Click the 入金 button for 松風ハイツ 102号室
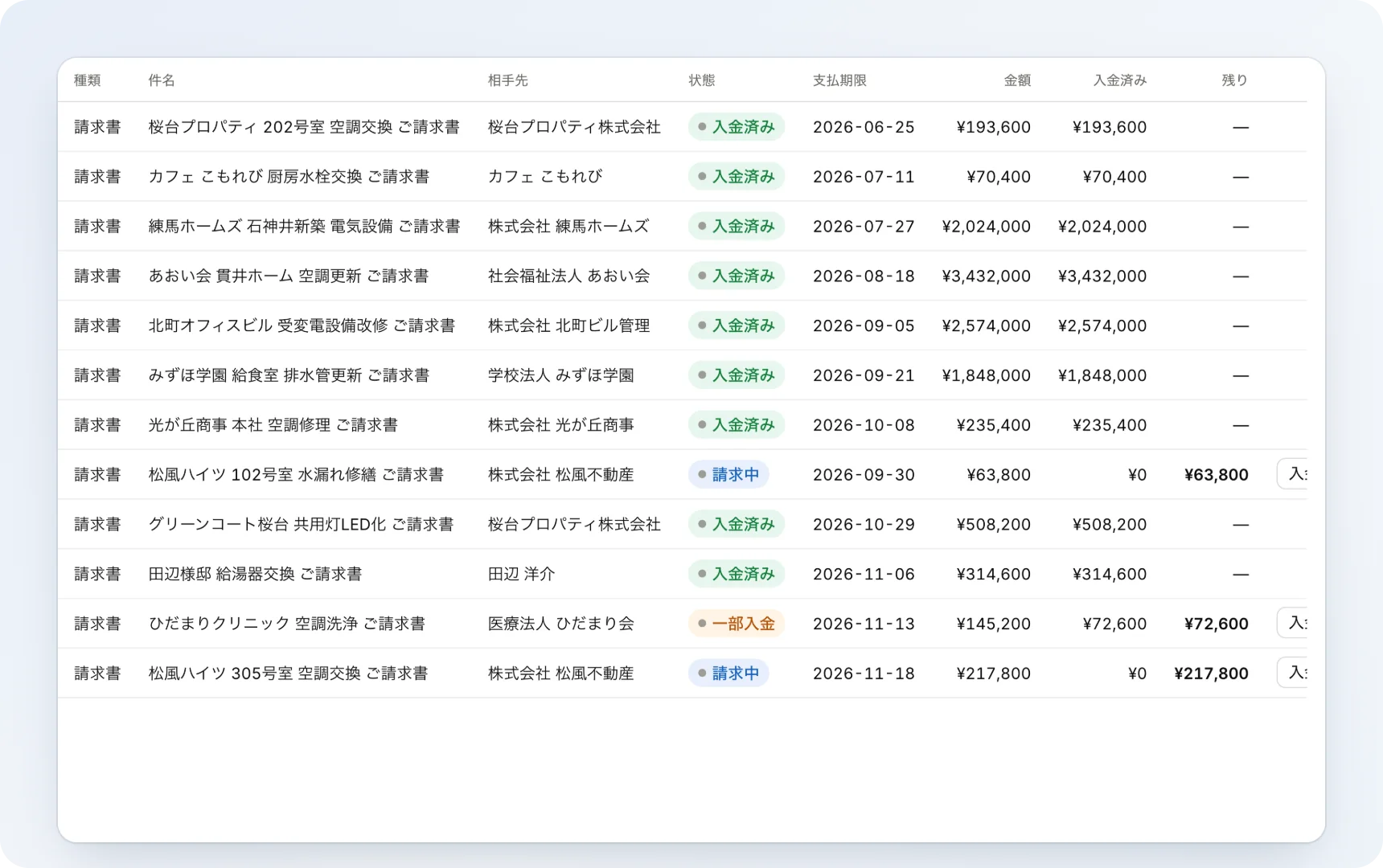 1292,474
